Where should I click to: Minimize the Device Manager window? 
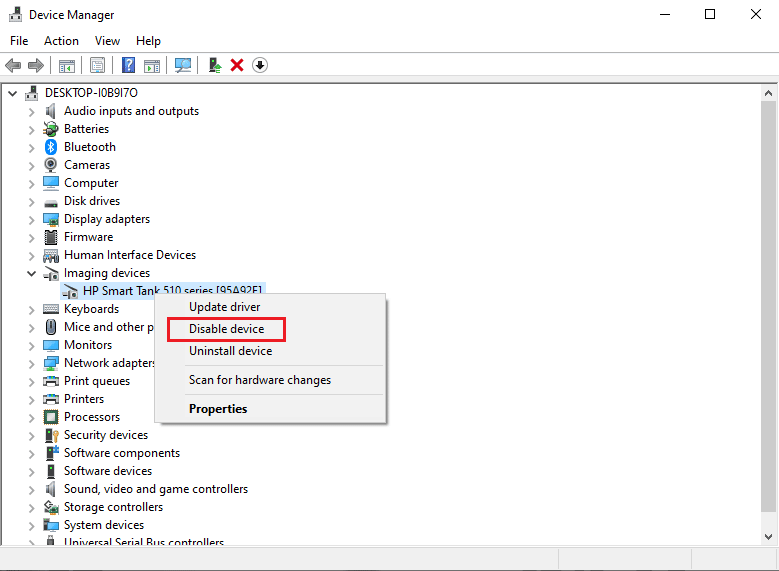pos(665,14)
